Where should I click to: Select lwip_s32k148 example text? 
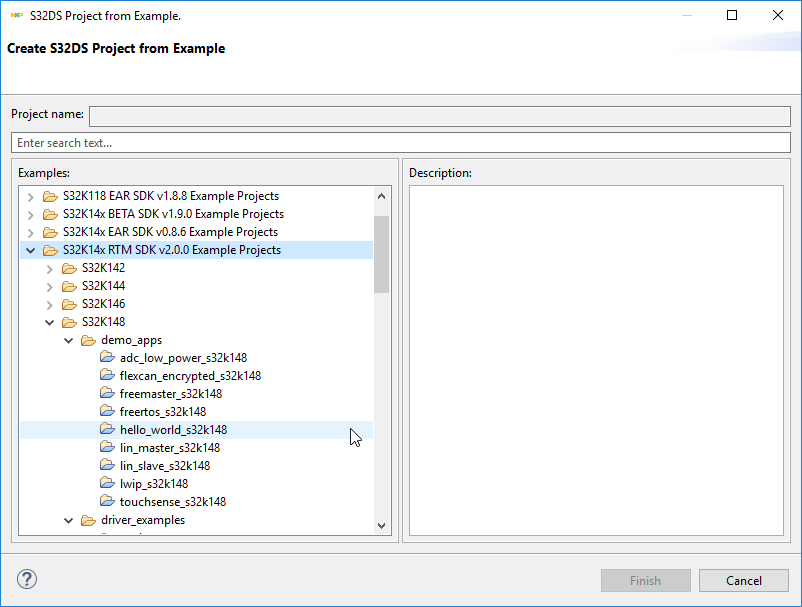(154, 484)
